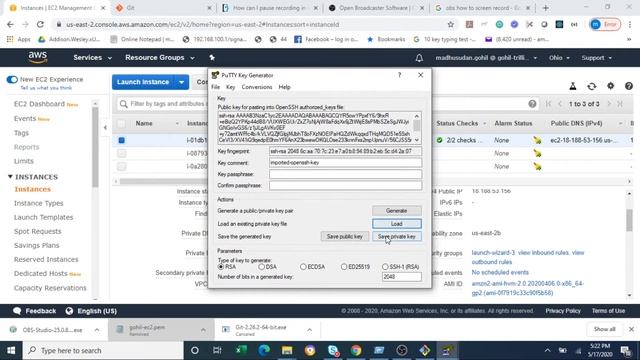Bookmark this page with the star icon
This screenshot has width=640, height=360.
click(x=451, y=24)
